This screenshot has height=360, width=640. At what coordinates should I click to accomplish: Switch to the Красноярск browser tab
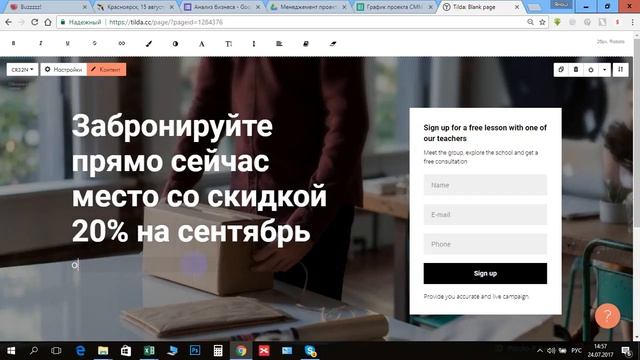click(x=135, y=7)
